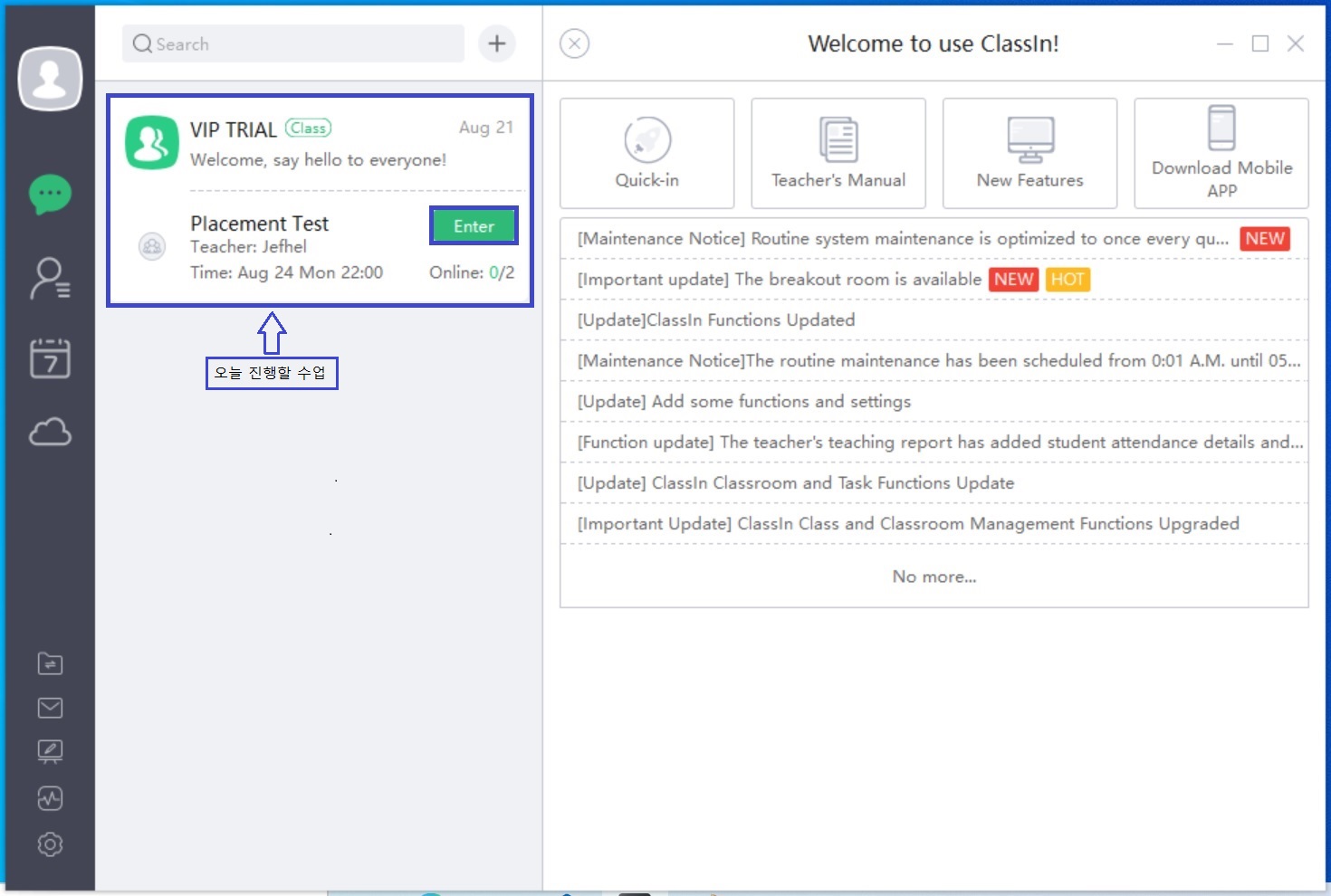The height and width of the screenshot is (896, 1331).
Task: Click the Placement Test lesson icon
Action: 151,246
